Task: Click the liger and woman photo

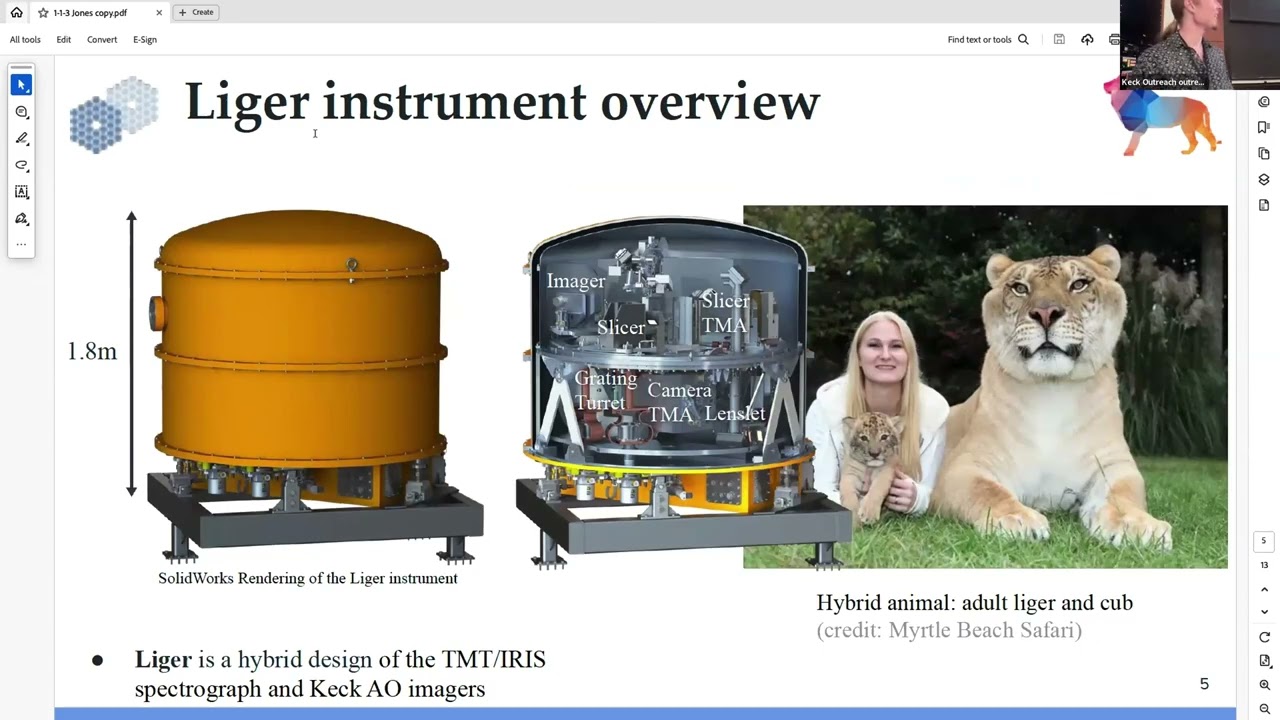Action: (x=985, y=387)
